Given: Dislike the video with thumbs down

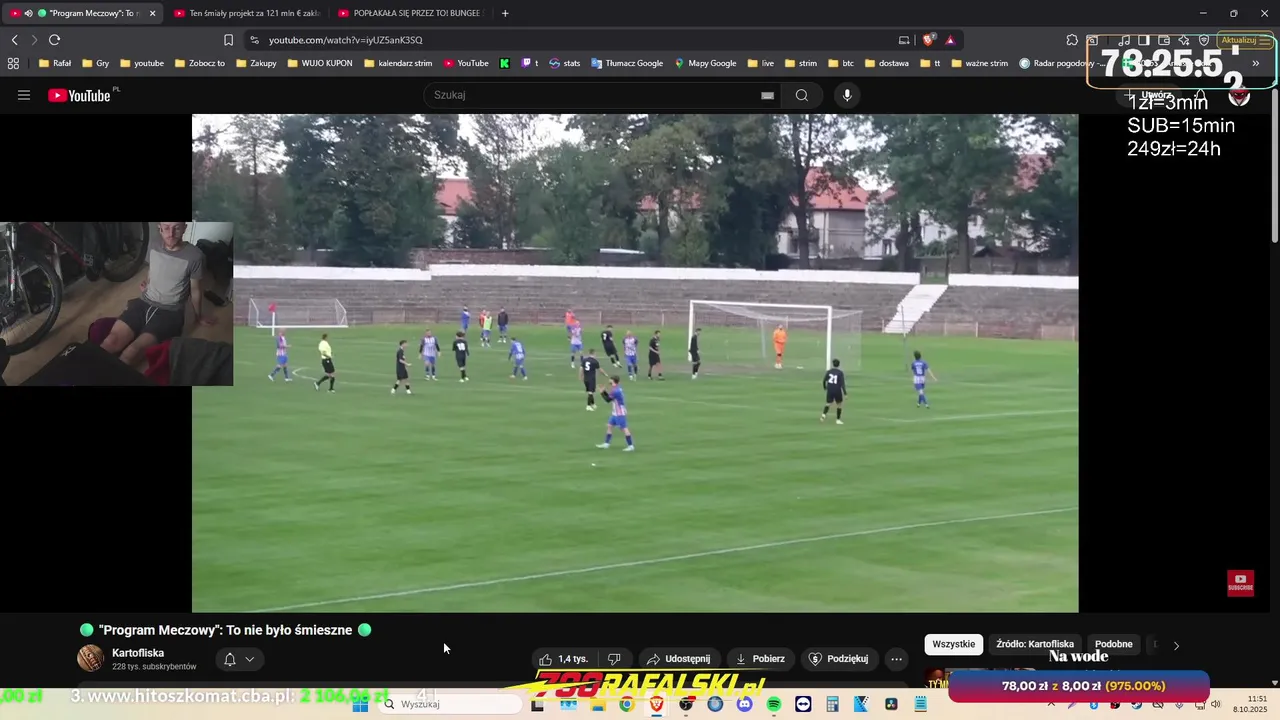Looking at the screenshot, I should tap(614, 659).
